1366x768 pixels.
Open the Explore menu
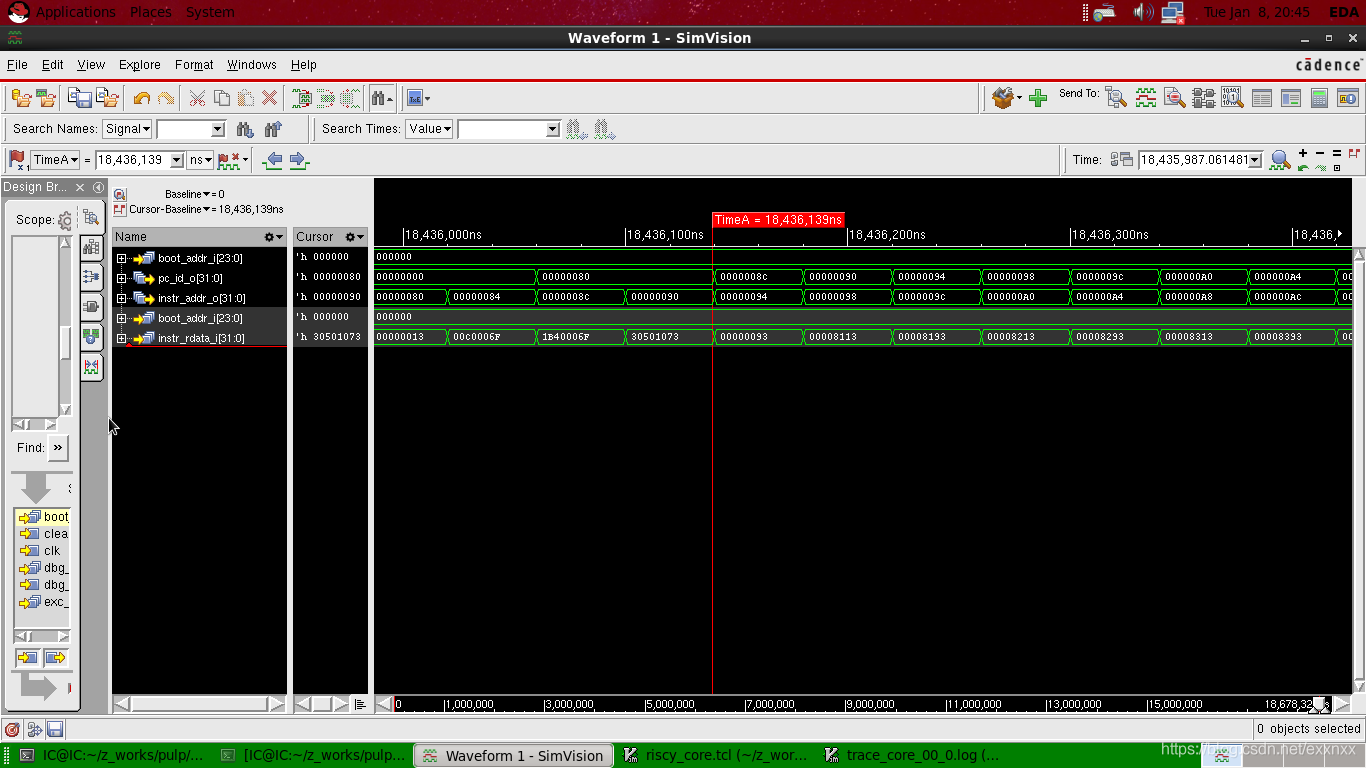(x=139, y=65)
